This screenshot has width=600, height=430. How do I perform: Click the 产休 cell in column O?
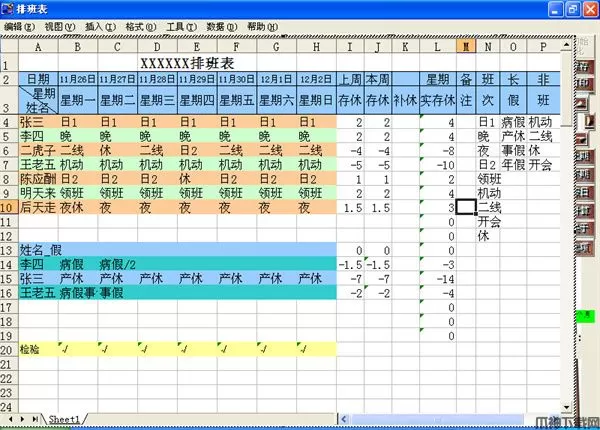(513, 137)
